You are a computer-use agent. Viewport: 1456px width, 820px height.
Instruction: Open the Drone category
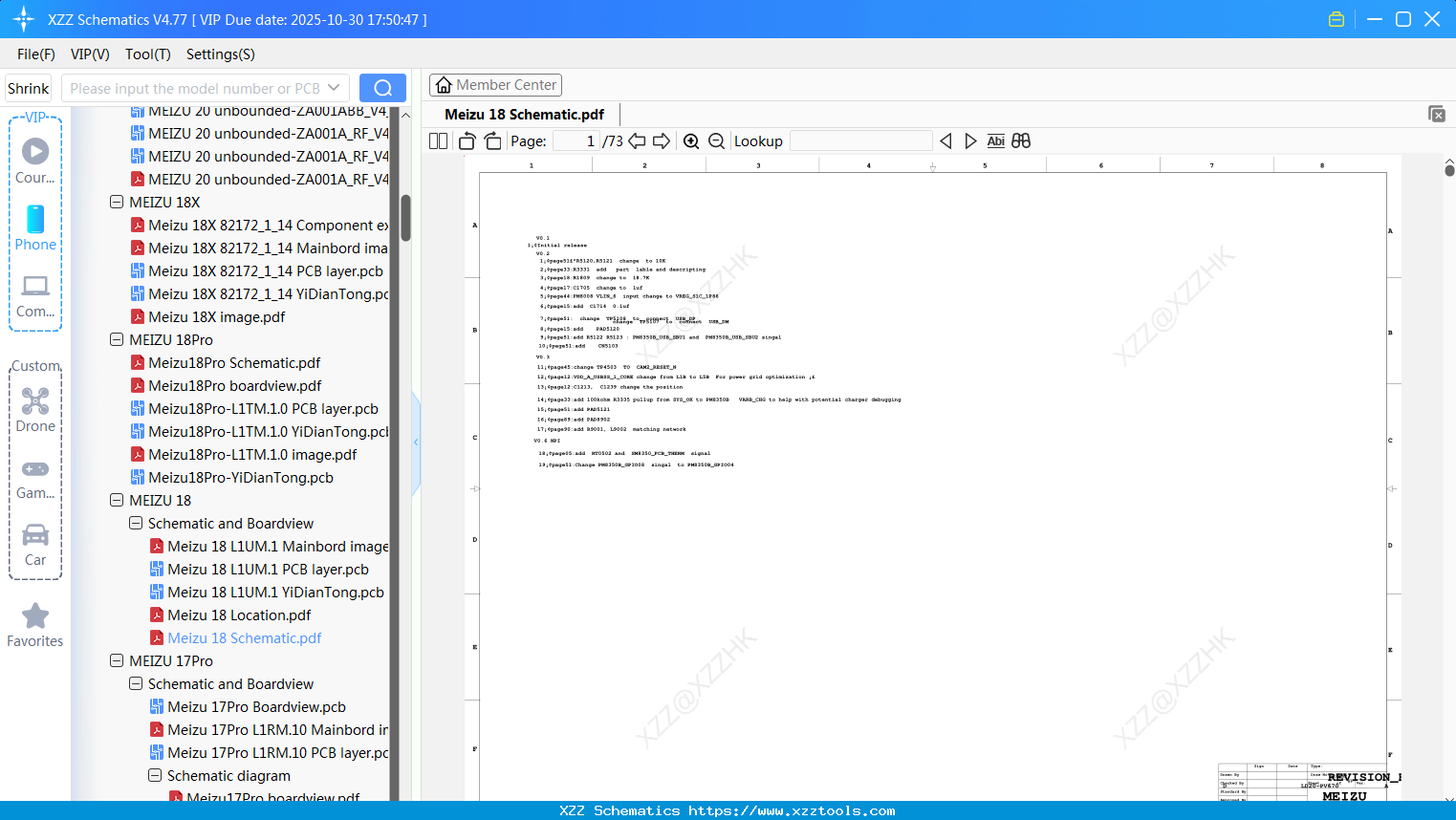35,409
